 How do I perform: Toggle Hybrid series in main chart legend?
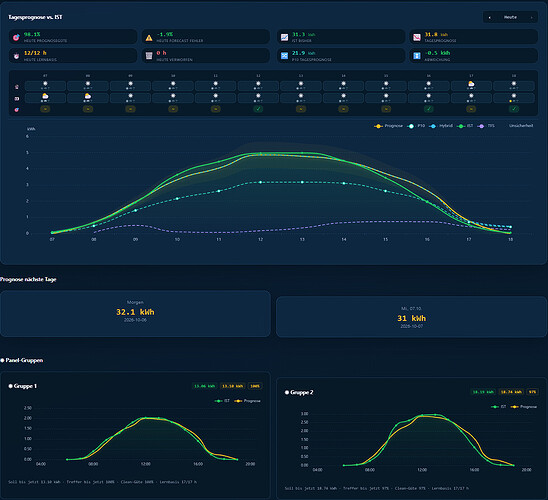[441, 126]
